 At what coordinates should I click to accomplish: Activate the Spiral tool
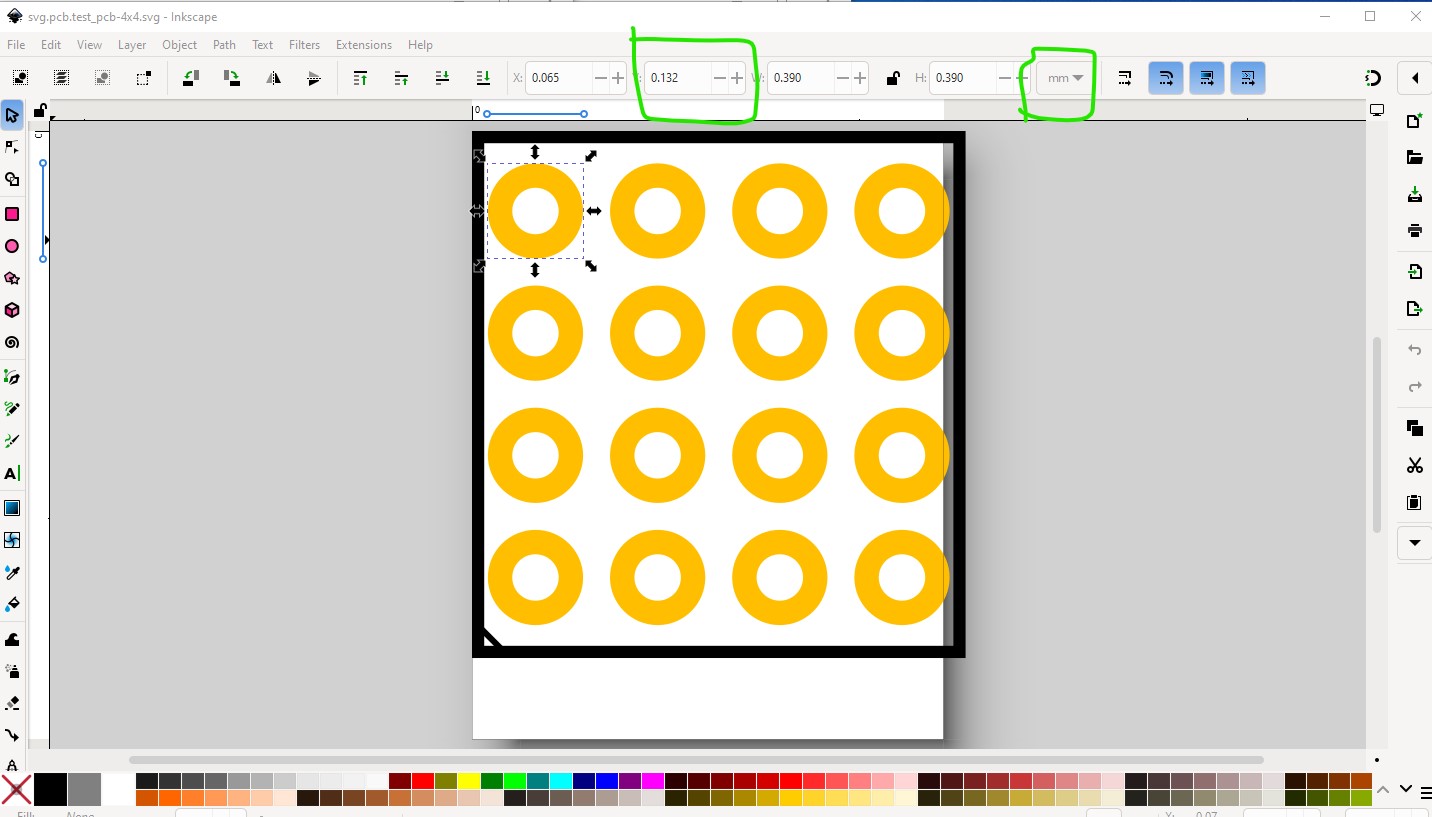pos(12,342)
